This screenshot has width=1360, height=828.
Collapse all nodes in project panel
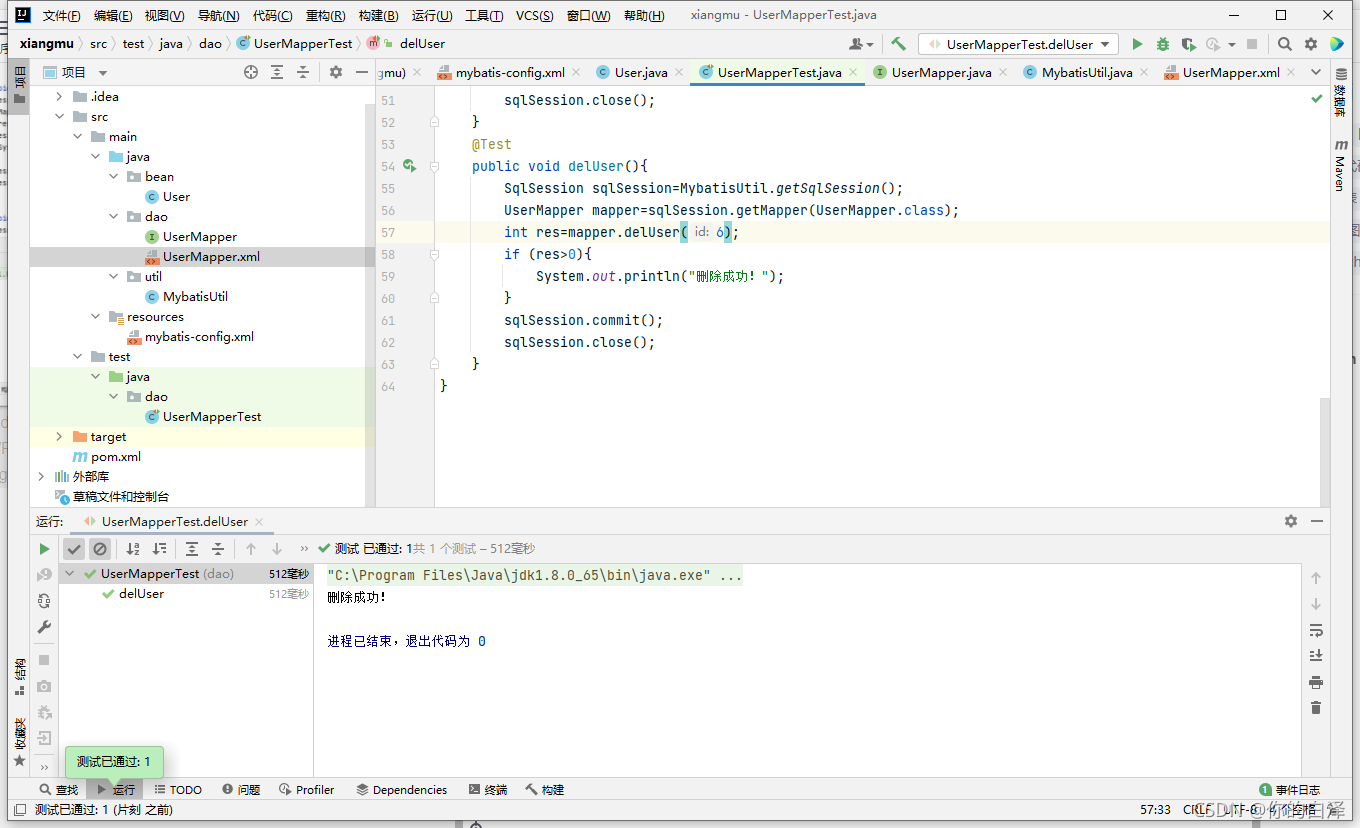pos(302,72)
